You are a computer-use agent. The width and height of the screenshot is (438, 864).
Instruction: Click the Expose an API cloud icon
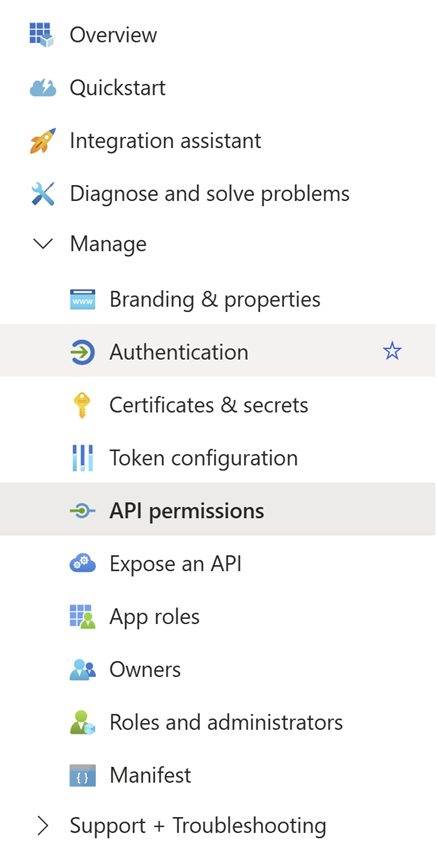[83, 564]
